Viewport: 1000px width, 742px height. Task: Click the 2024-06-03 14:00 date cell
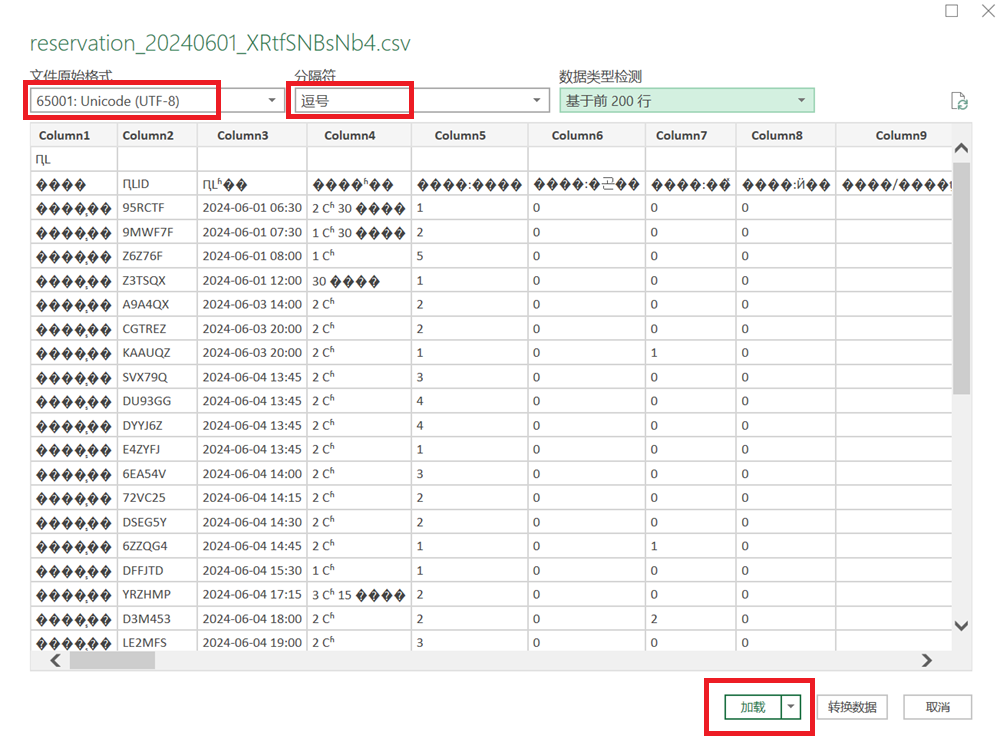pyautogui.click(x=252, y=304)
